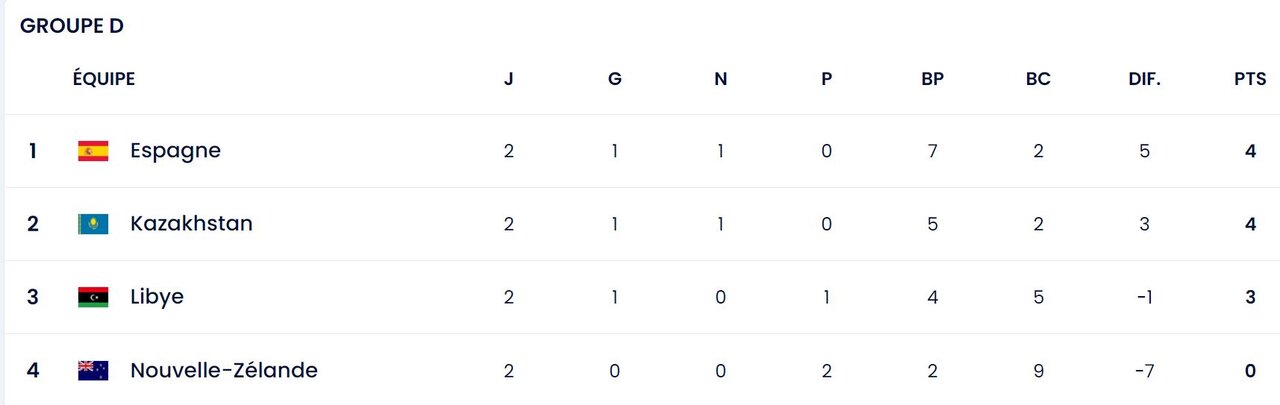
Task: Select the Nouvelle-Zélande team name
Action: coord(224,371)
